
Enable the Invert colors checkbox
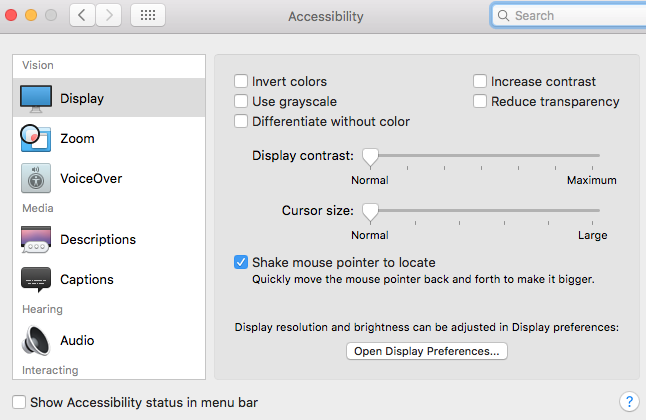click(241, 81)
